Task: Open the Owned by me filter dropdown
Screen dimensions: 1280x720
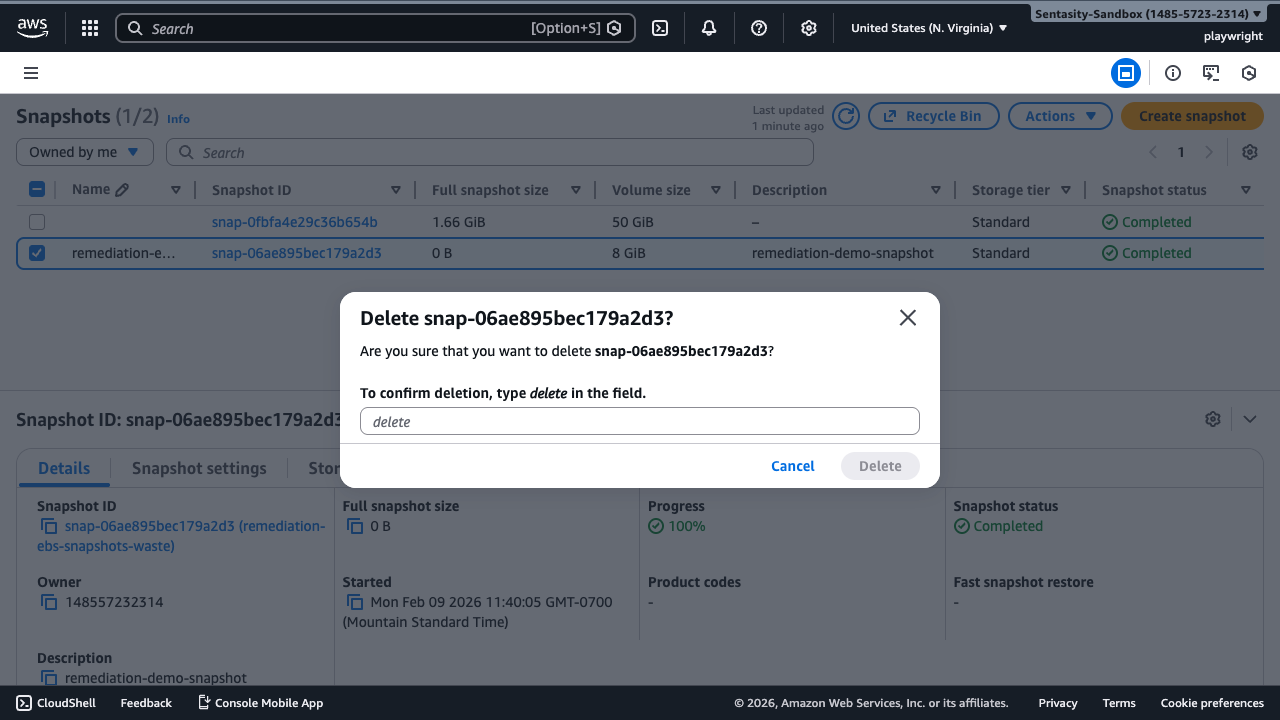Action: tap(84, 151)
